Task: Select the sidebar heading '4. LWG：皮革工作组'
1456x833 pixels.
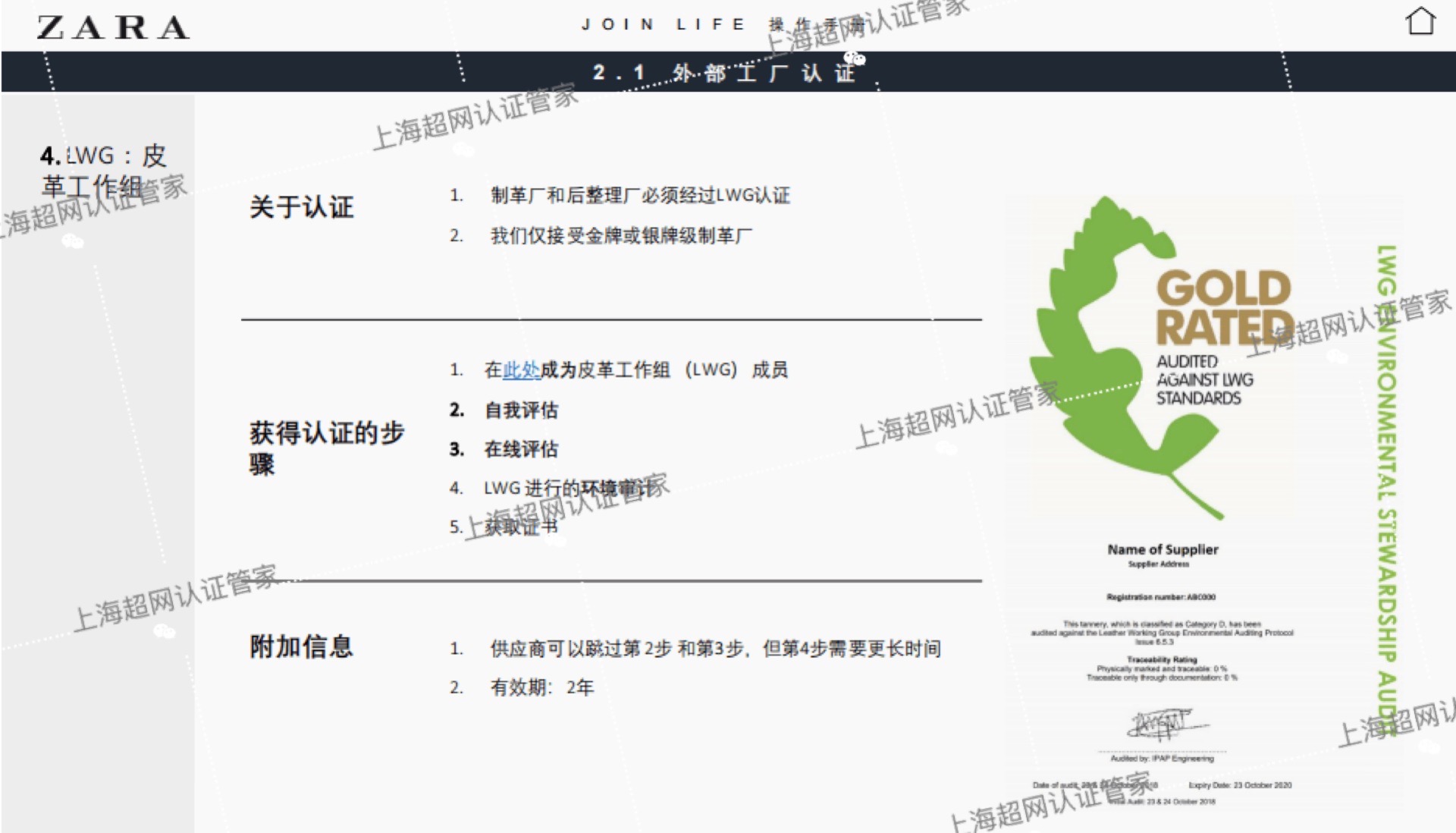Action: pos(102,170)
